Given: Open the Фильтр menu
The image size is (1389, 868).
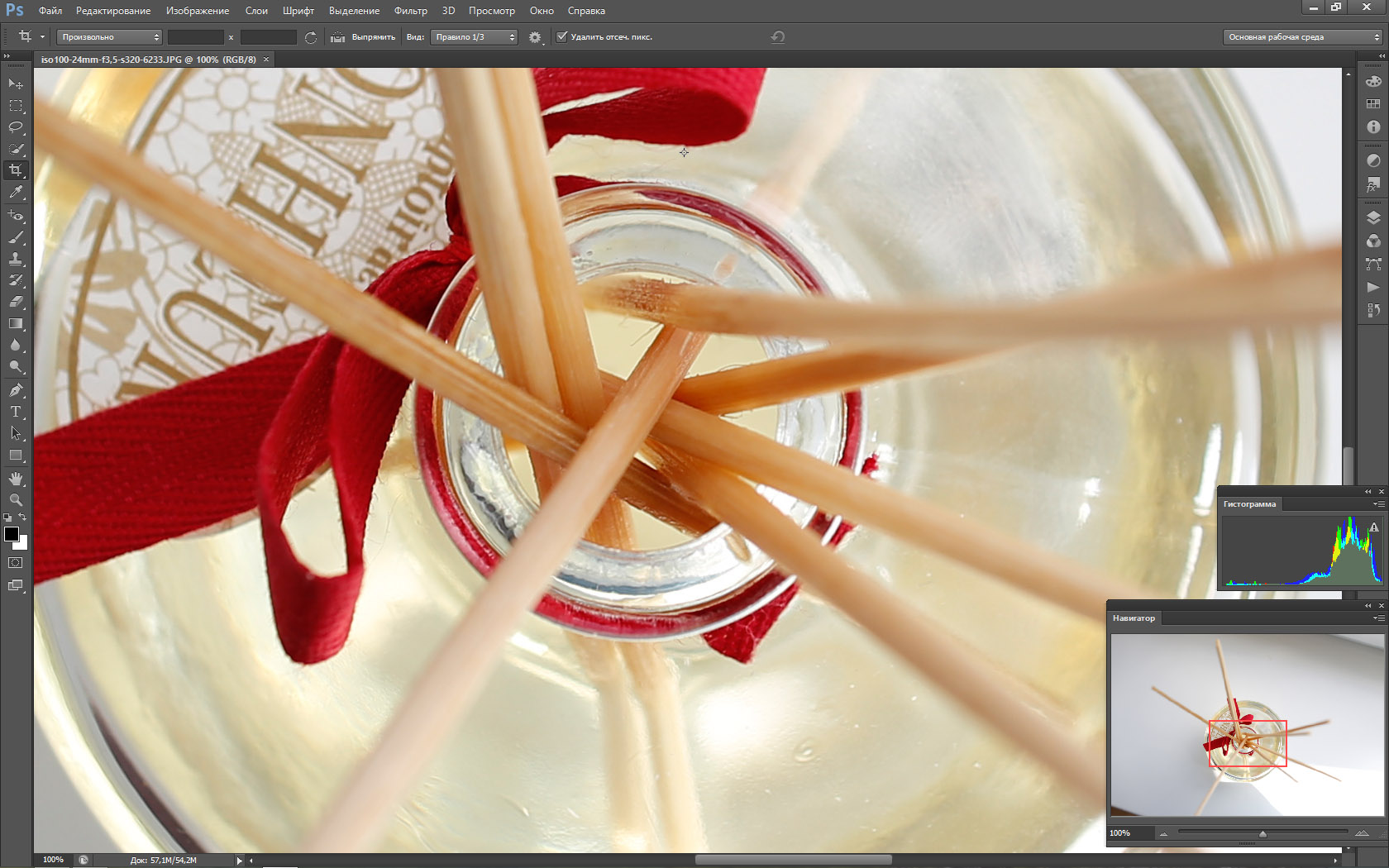Looking at the screenshot, I should click(x=411, y=11).
